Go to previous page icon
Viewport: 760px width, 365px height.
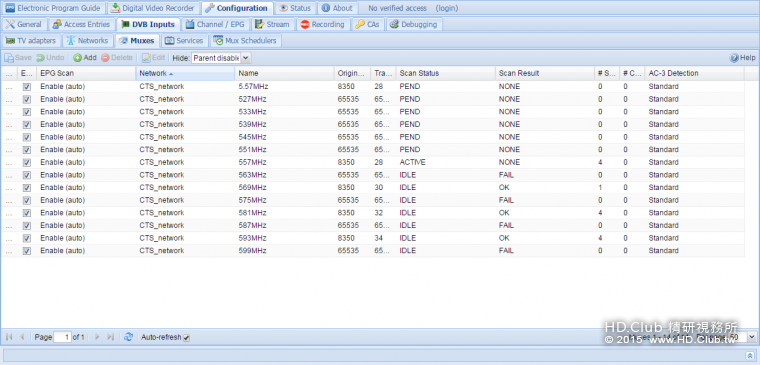coord(22,337)
